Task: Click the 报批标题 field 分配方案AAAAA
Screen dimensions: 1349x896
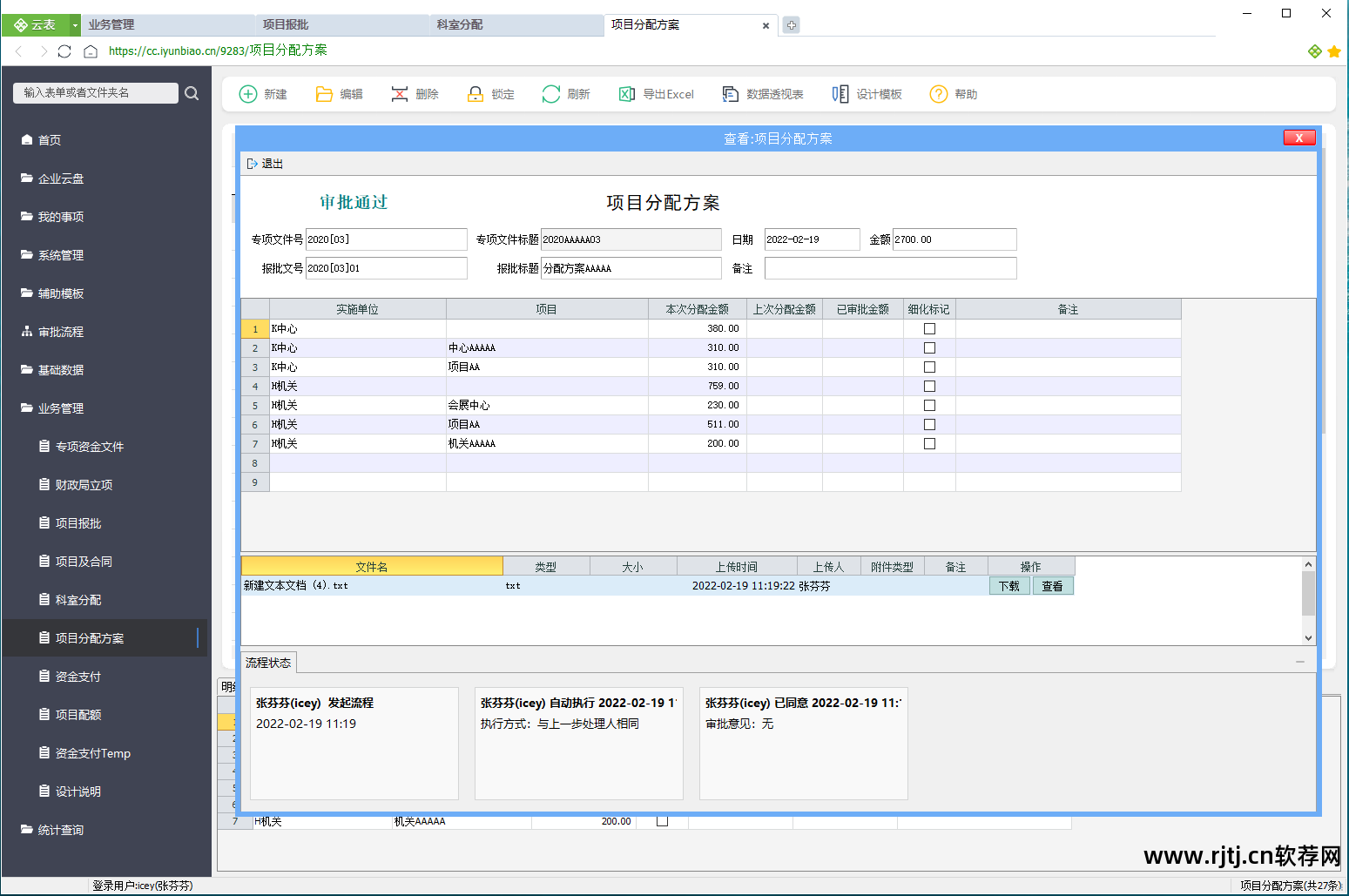Action: 631,268
